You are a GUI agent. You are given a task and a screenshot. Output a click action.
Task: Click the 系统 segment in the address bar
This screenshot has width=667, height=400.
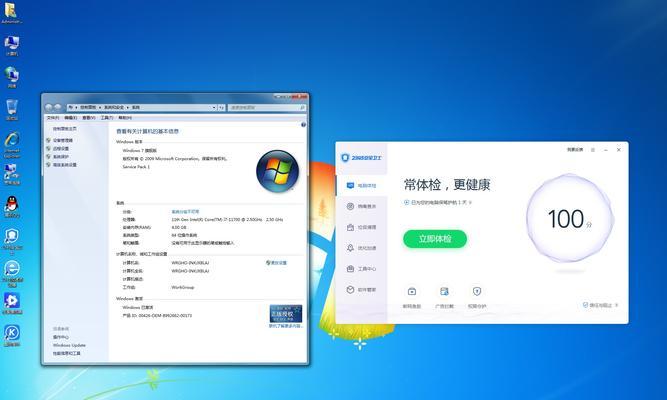click(136, 108)
